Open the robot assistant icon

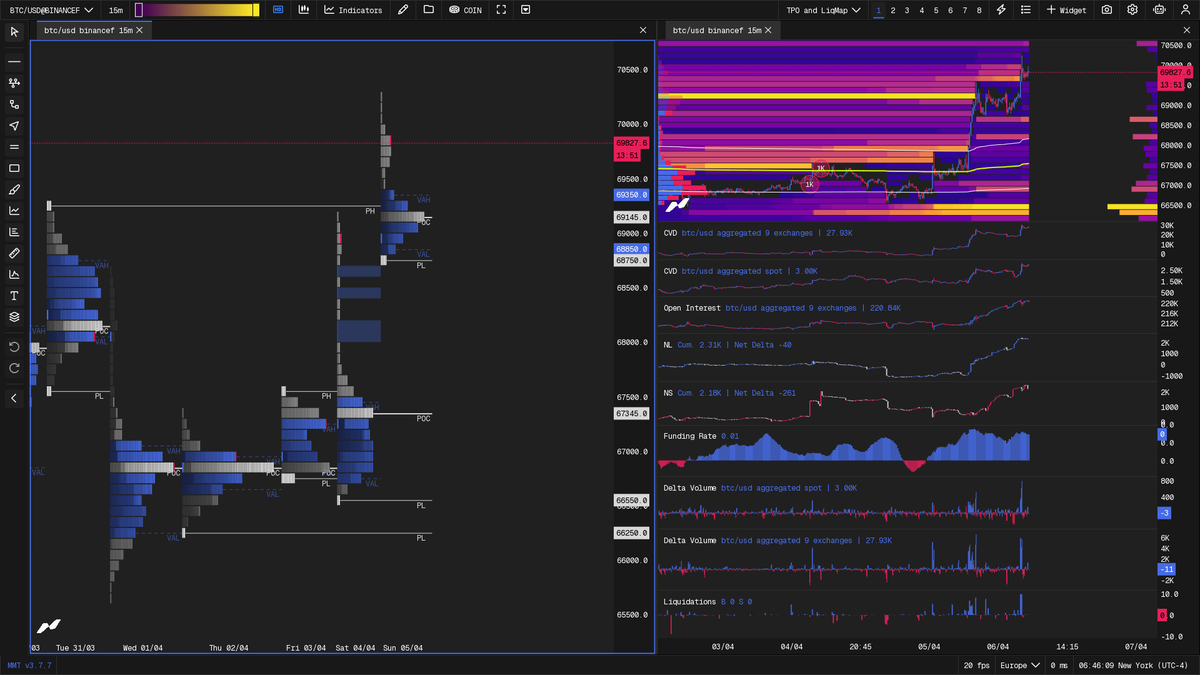[x=1158, y=10]
